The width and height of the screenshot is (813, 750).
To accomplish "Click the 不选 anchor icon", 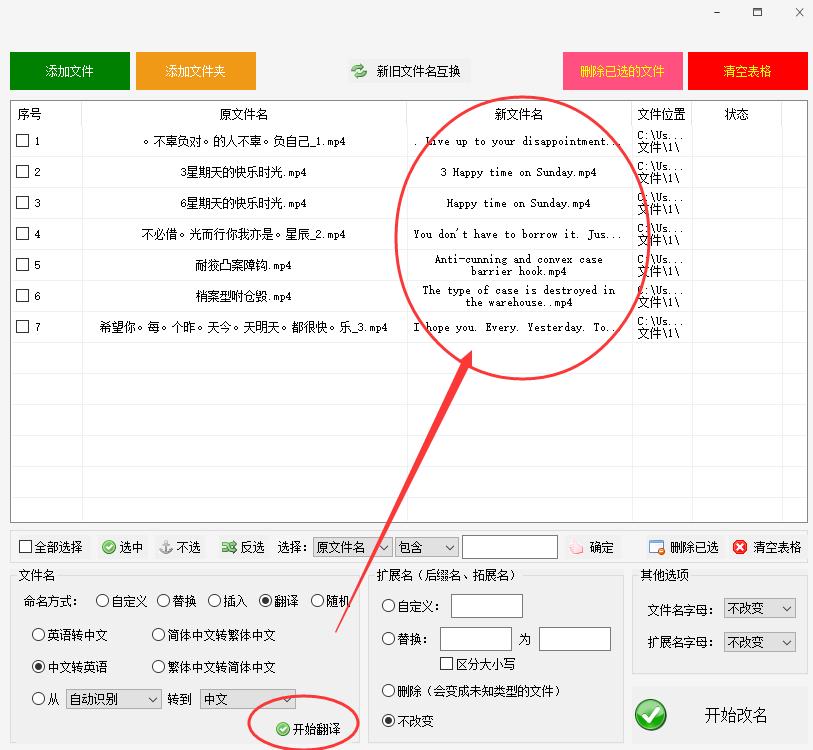I will [x=163, y=547].
